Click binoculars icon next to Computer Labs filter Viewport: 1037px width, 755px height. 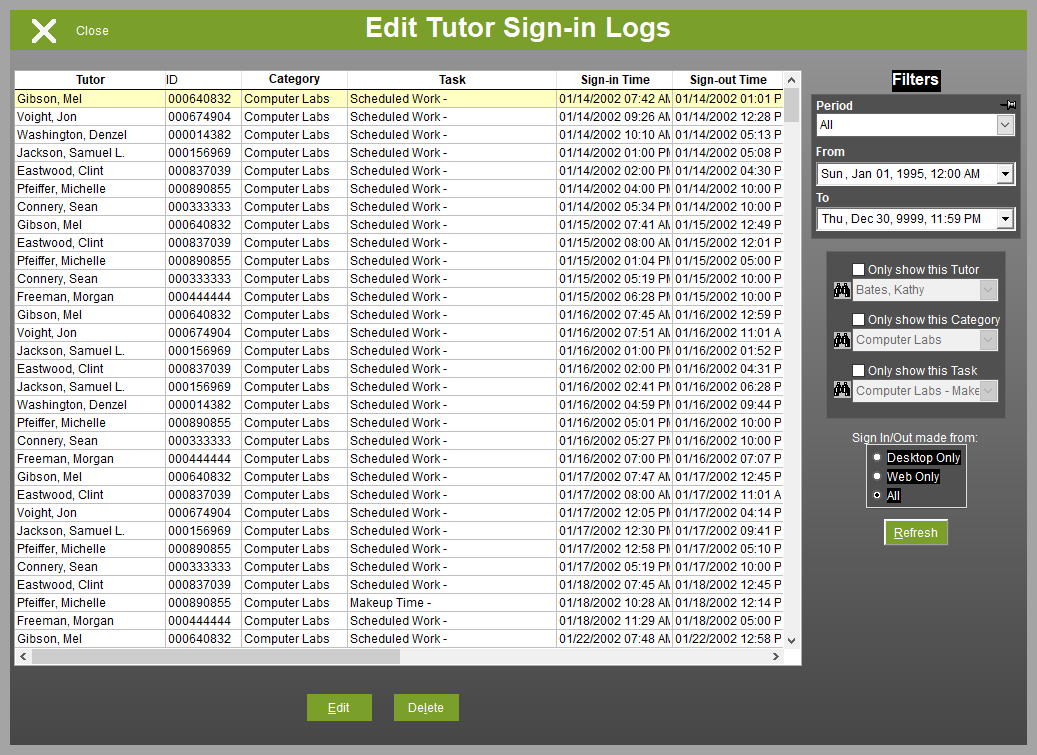(x=842, y=340)
